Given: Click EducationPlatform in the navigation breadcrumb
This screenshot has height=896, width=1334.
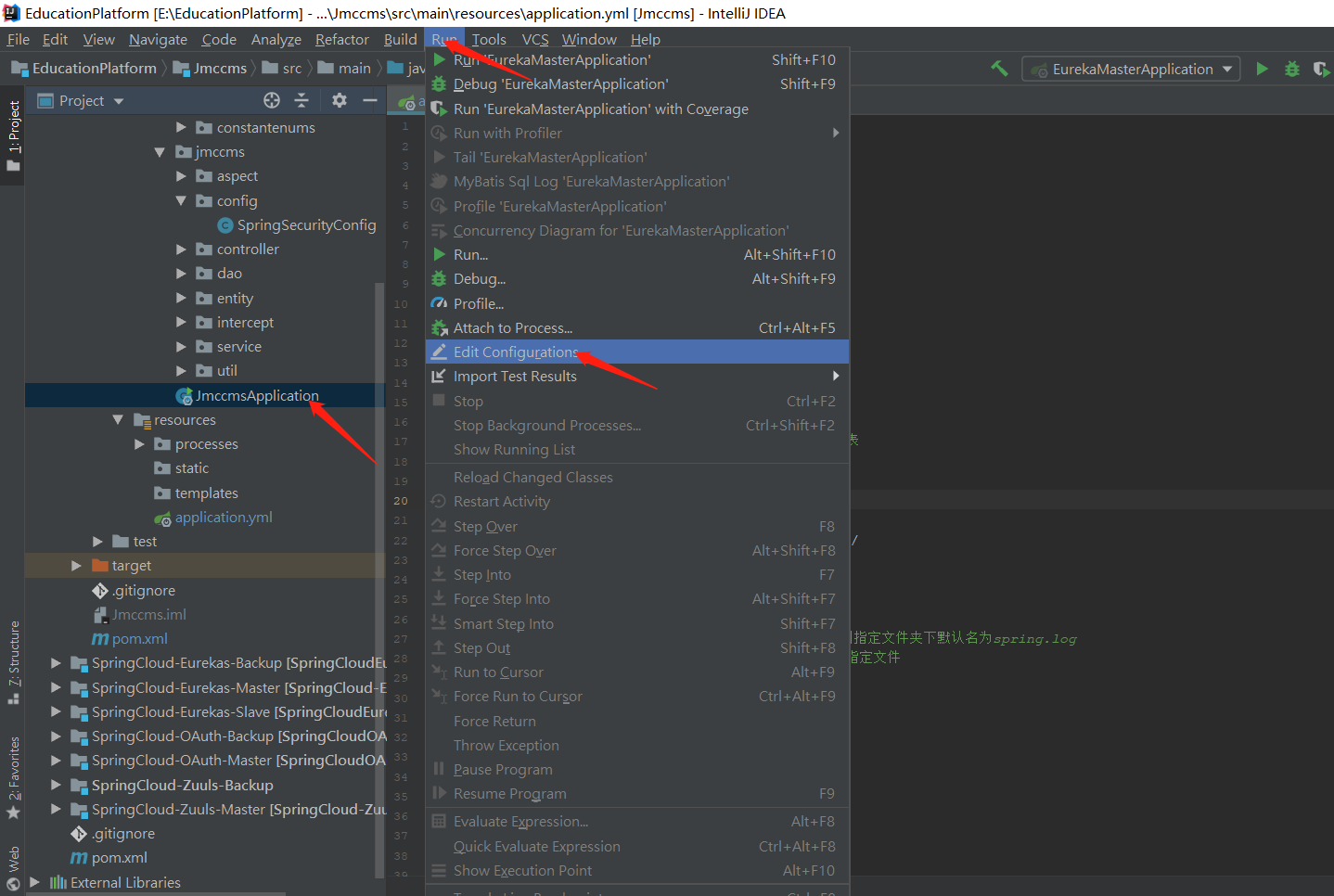Looking at the screenshot, I should click(84, 68).
